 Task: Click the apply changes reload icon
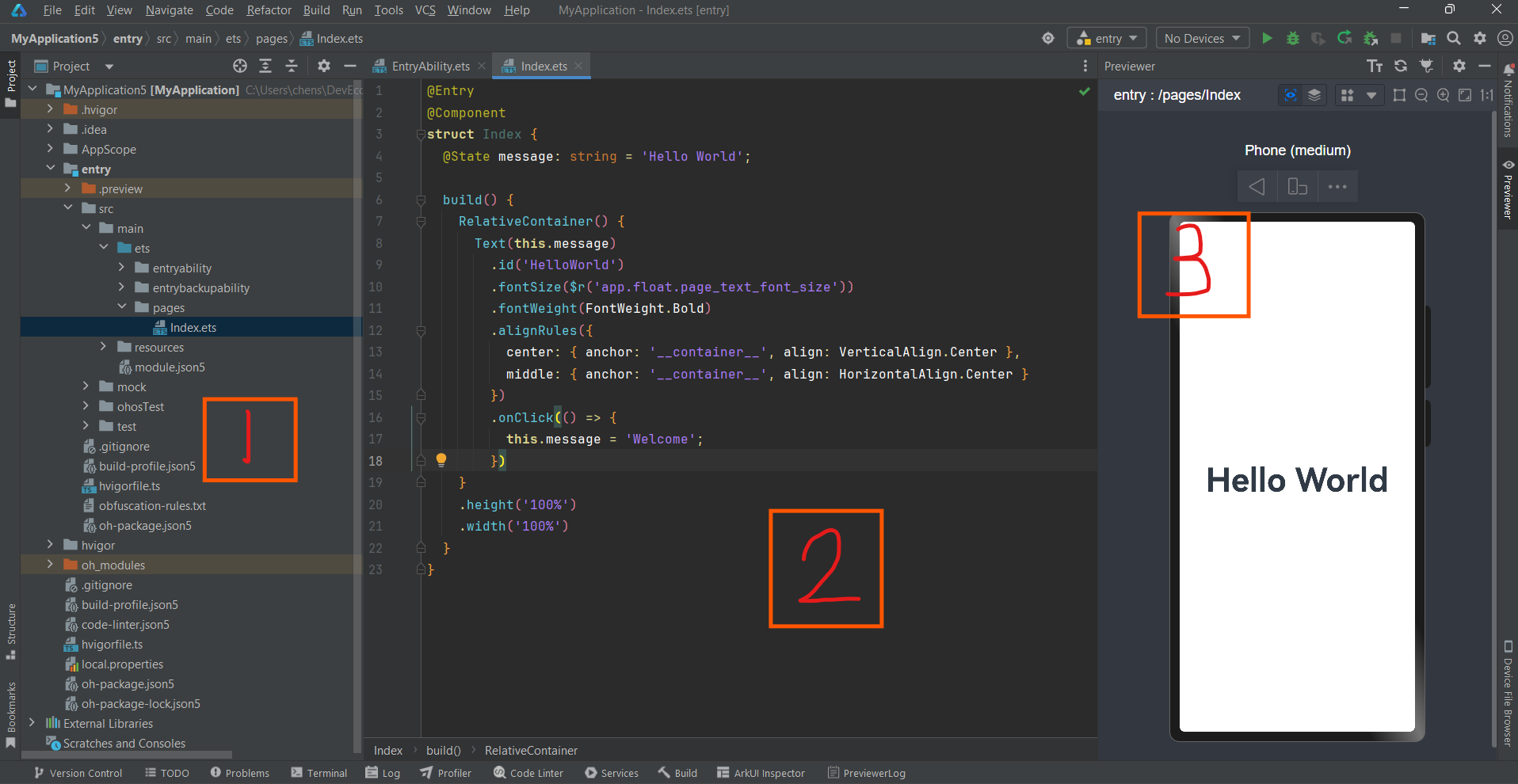tap(1344, 38)
